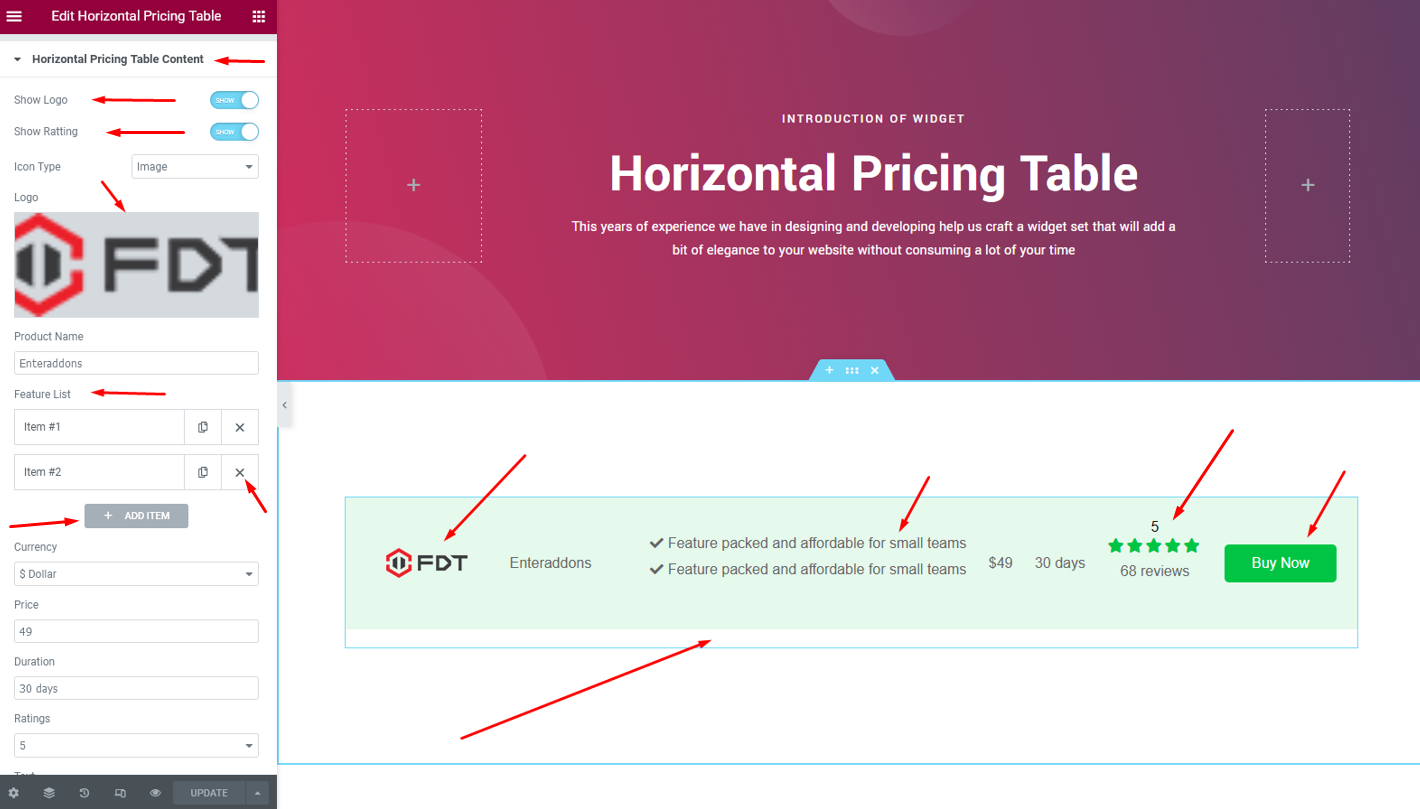Open the Elementor hamburger menu
The width and height of the screenshot is (1420, 809).
pos(13,16)
